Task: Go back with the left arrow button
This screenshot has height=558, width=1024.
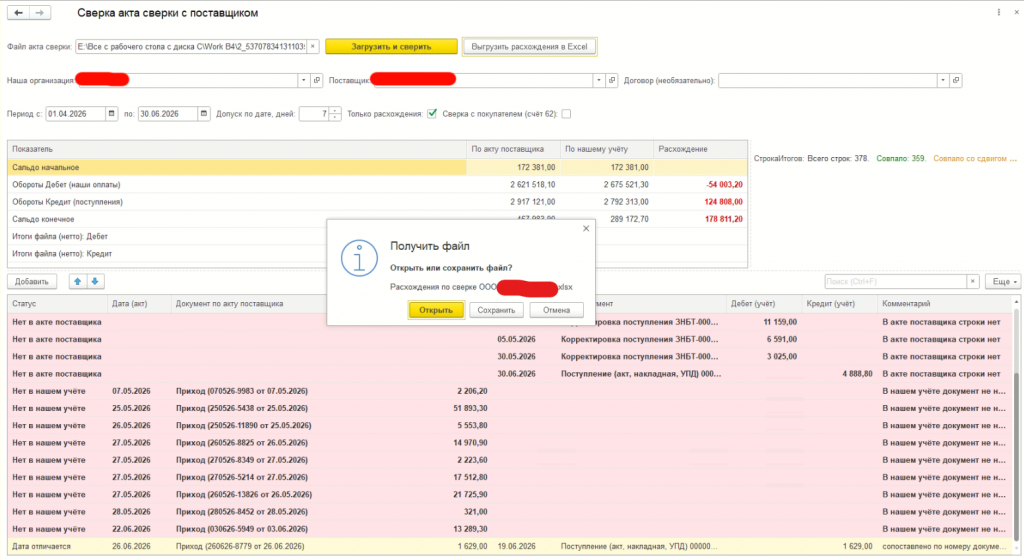Action: pyautogui.click(x=18, y=12)
